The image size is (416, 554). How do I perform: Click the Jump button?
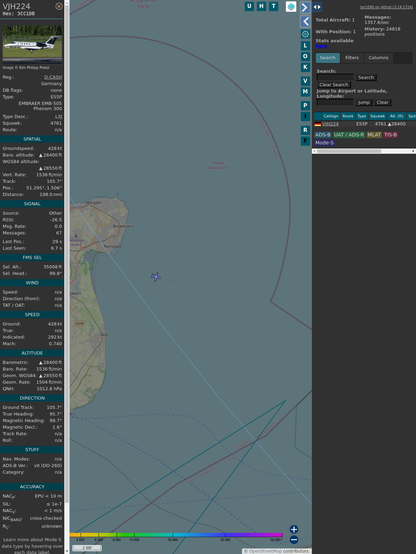(x=364, y=102)
